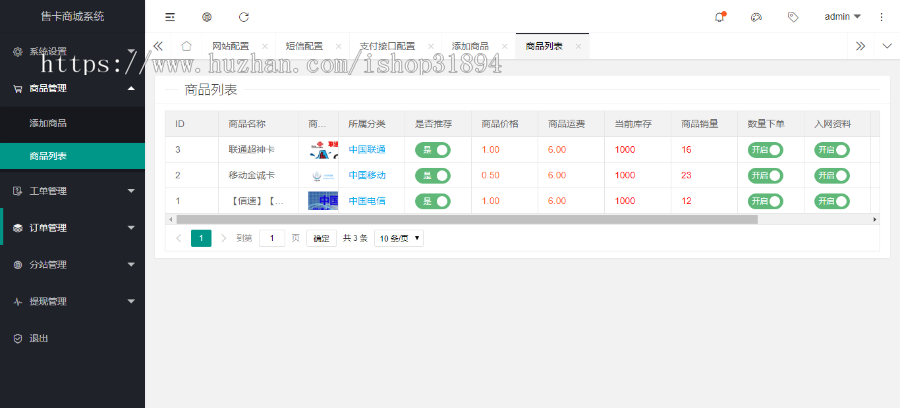
Task: Close the 支付接口配置 tab
Action: click(x=430, y=46)
